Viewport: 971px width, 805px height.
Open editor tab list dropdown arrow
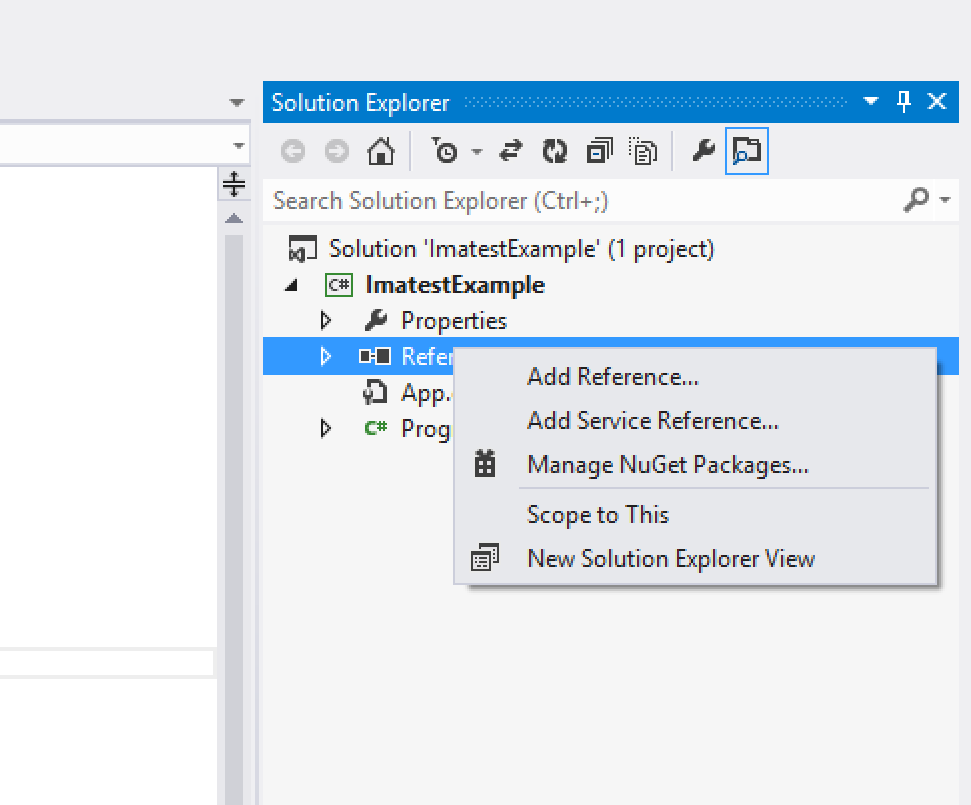coord(237,102)
